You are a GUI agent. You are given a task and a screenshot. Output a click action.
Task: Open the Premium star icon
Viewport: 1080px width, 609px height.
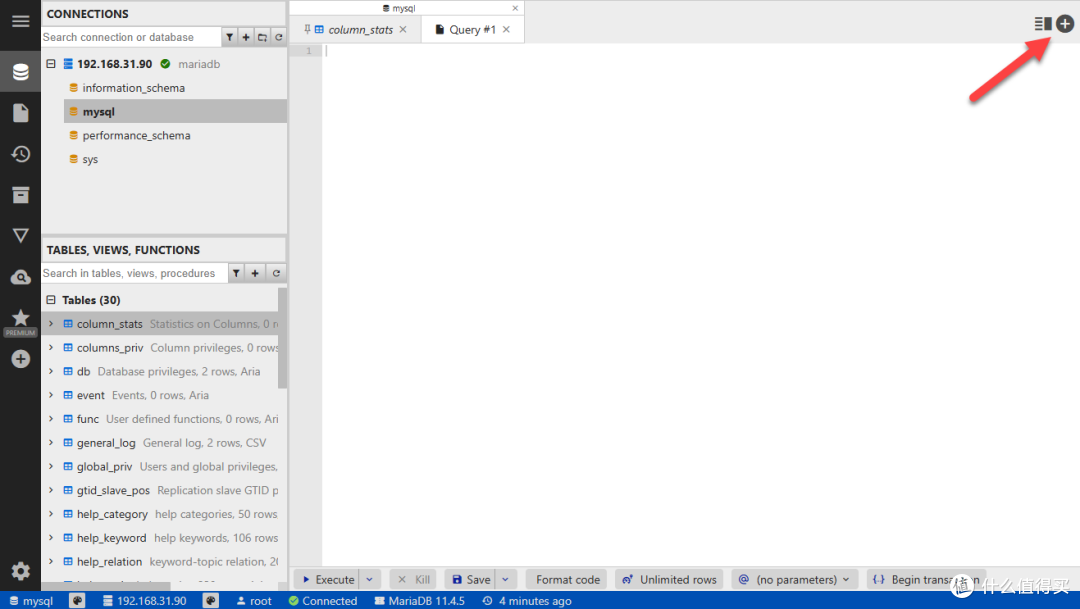pos(21,321)
